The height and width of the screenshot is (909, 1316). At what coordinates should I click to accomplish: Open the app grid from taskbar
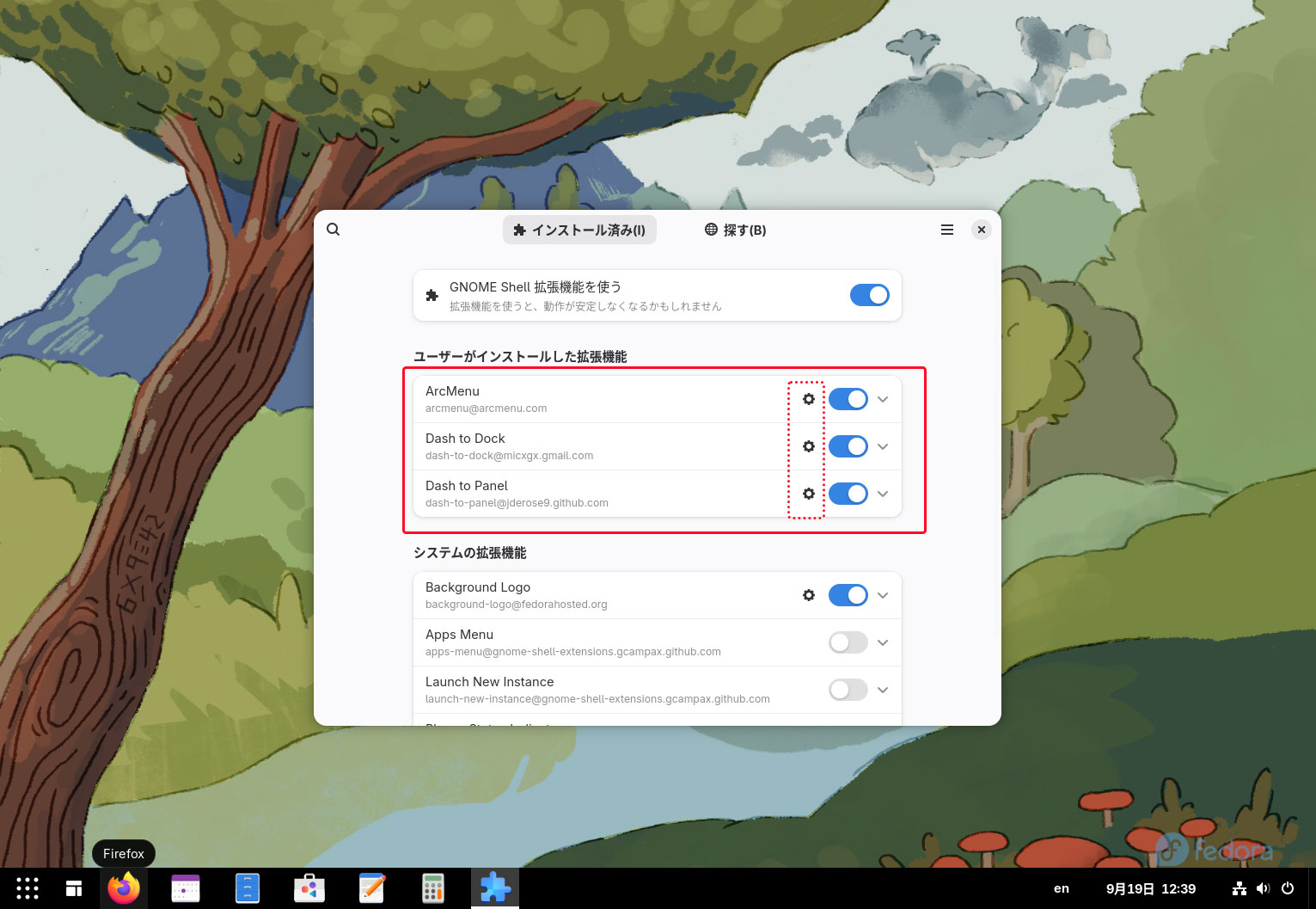(x=28, y=888)
